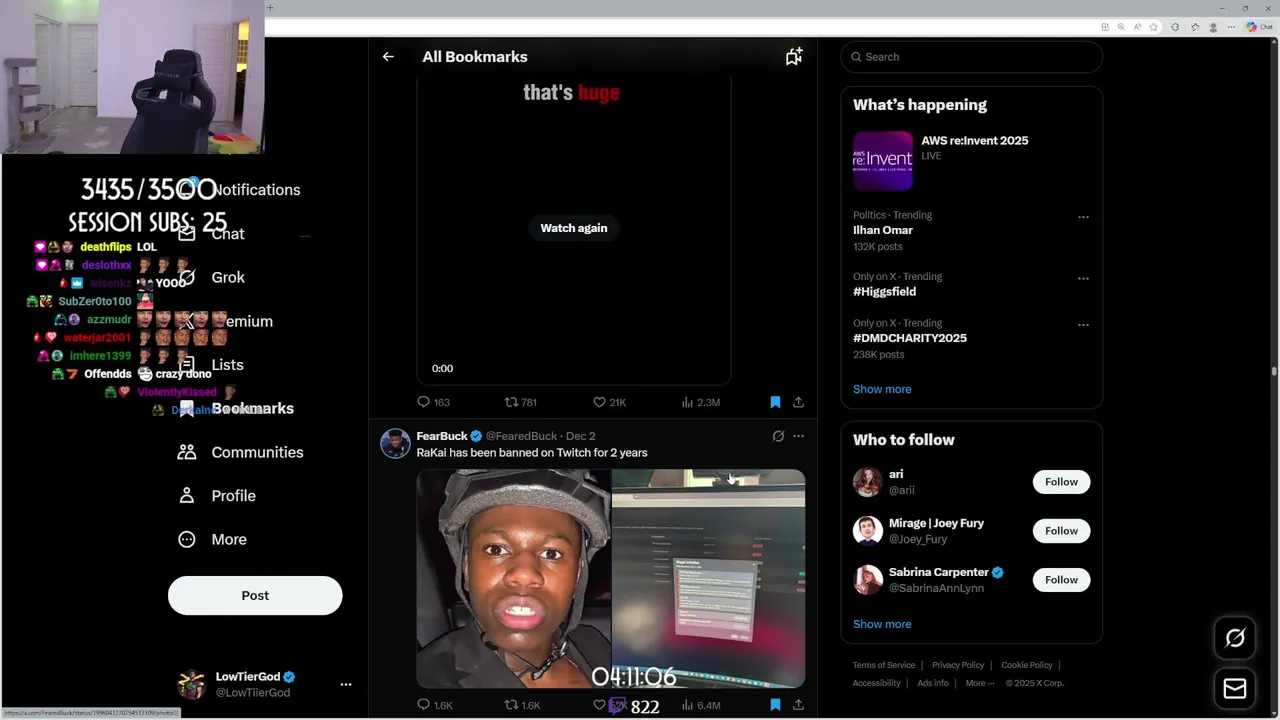Go back using All Bookmarks arrow
1280x720 pixels.
[388, 57]
